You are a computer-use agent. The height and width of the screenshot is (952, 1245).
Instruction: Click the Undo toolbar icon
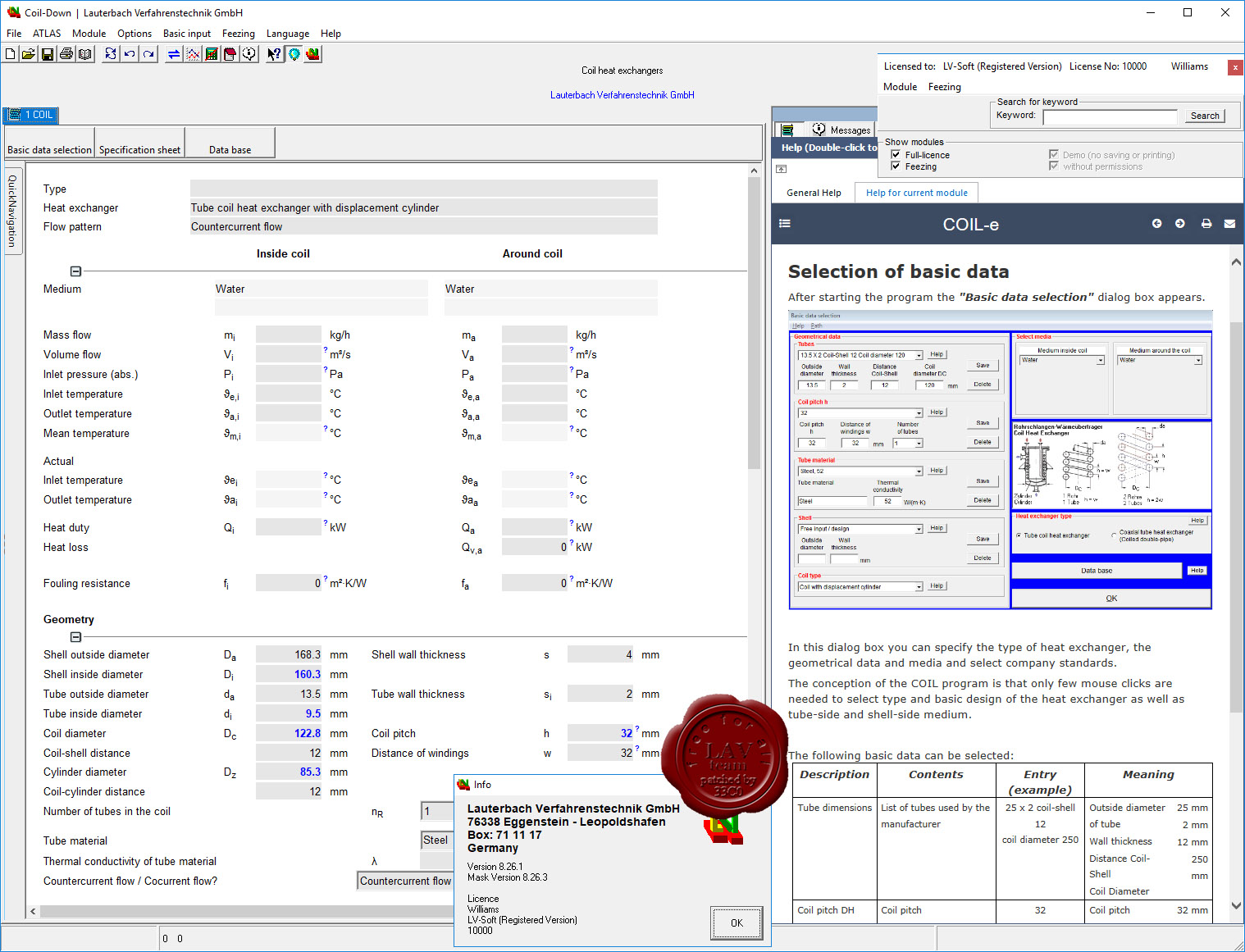coord(130,54)
